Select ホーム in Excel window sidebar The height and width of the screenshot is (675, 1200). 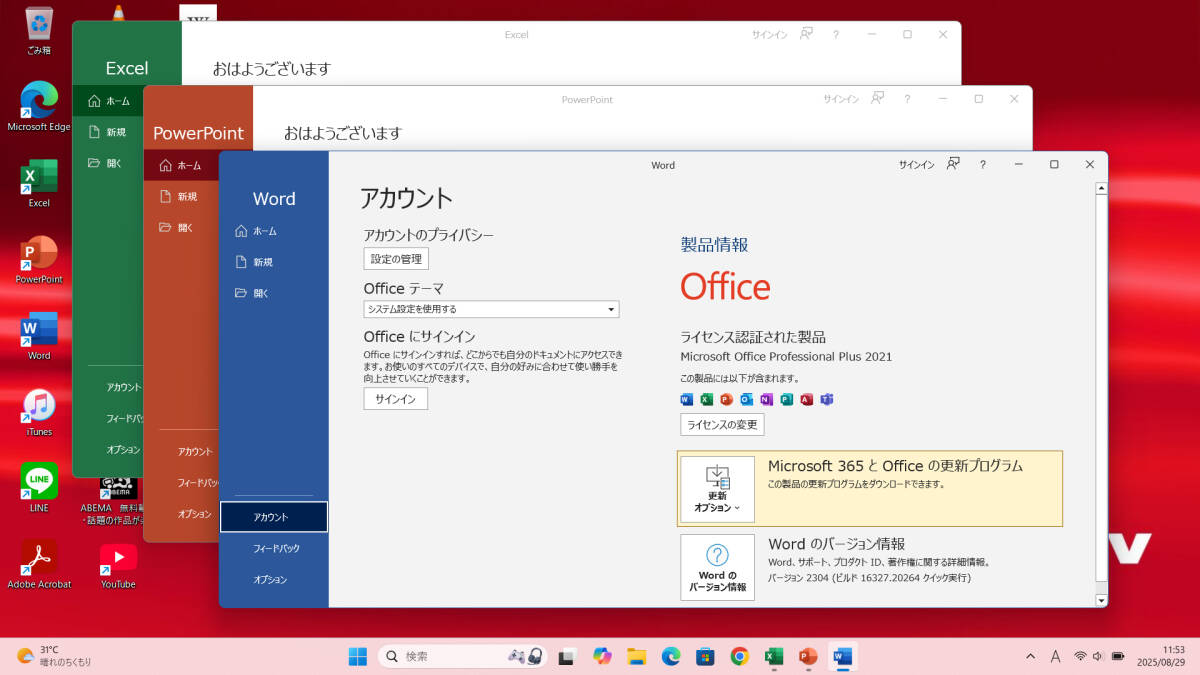click(108, 101)
